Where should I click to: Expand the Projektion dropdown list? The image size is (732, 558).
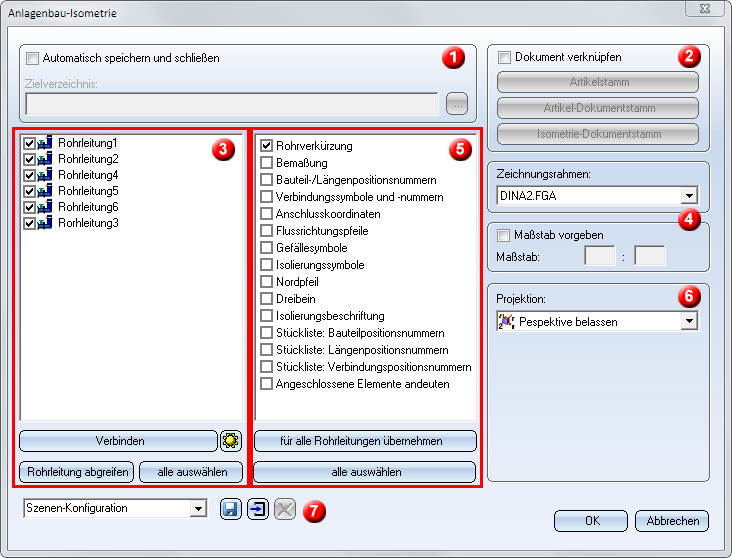click(689, 321)
